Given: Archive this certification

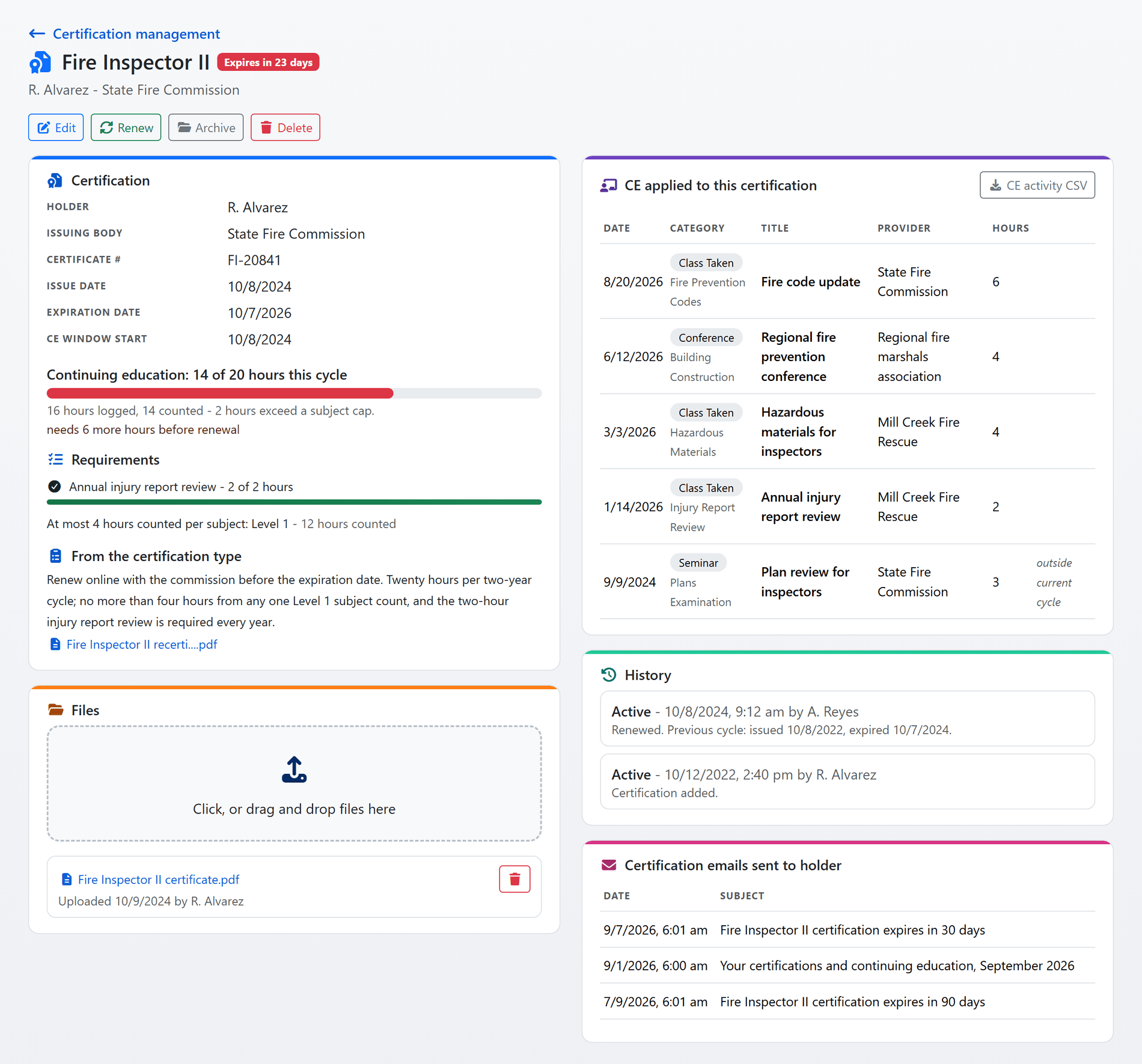Looking at the screenshot, I should (206, 127).
